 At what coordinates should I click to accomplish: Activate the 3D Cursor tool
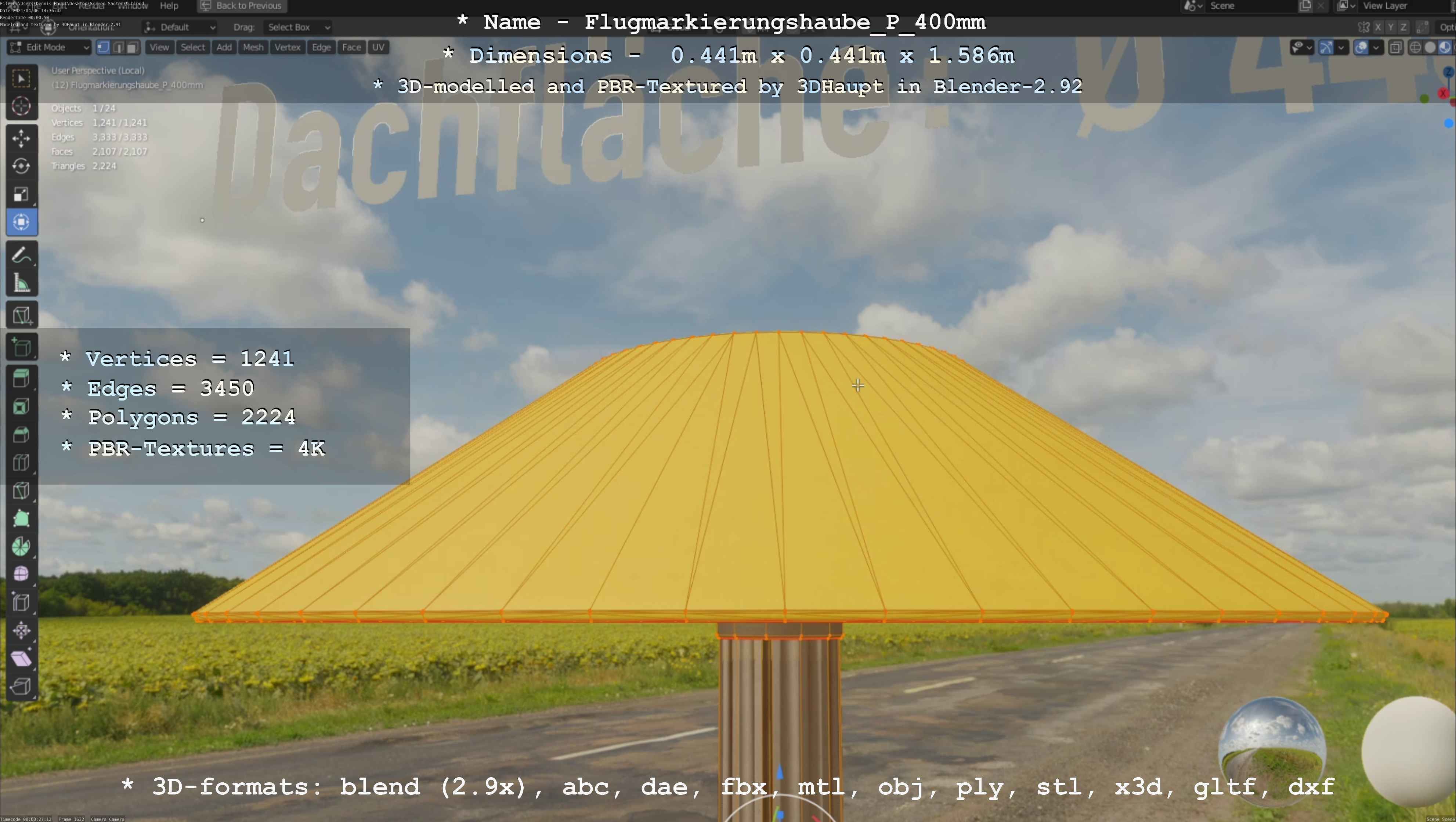click(21, 106)
